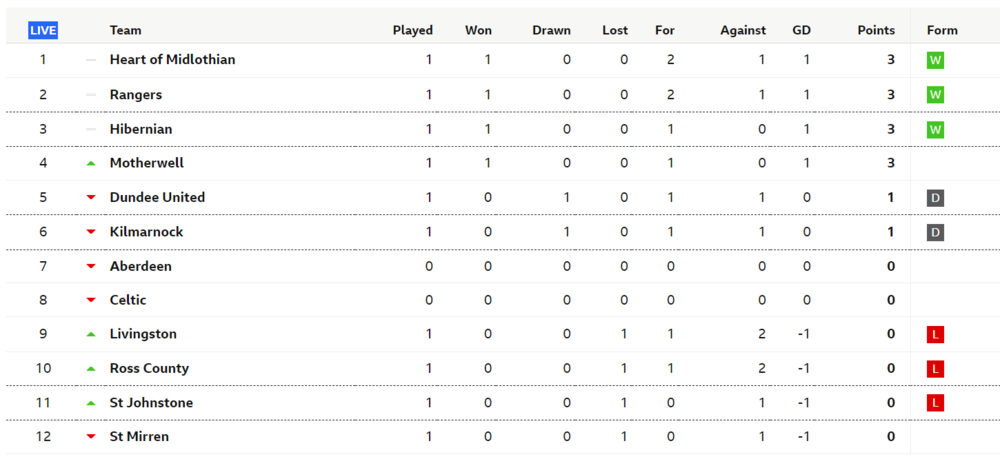Click St Johnstone's red L form icon
Image resolution: width=1000 pixels, height=459 pixels.
tap(935, 403)
